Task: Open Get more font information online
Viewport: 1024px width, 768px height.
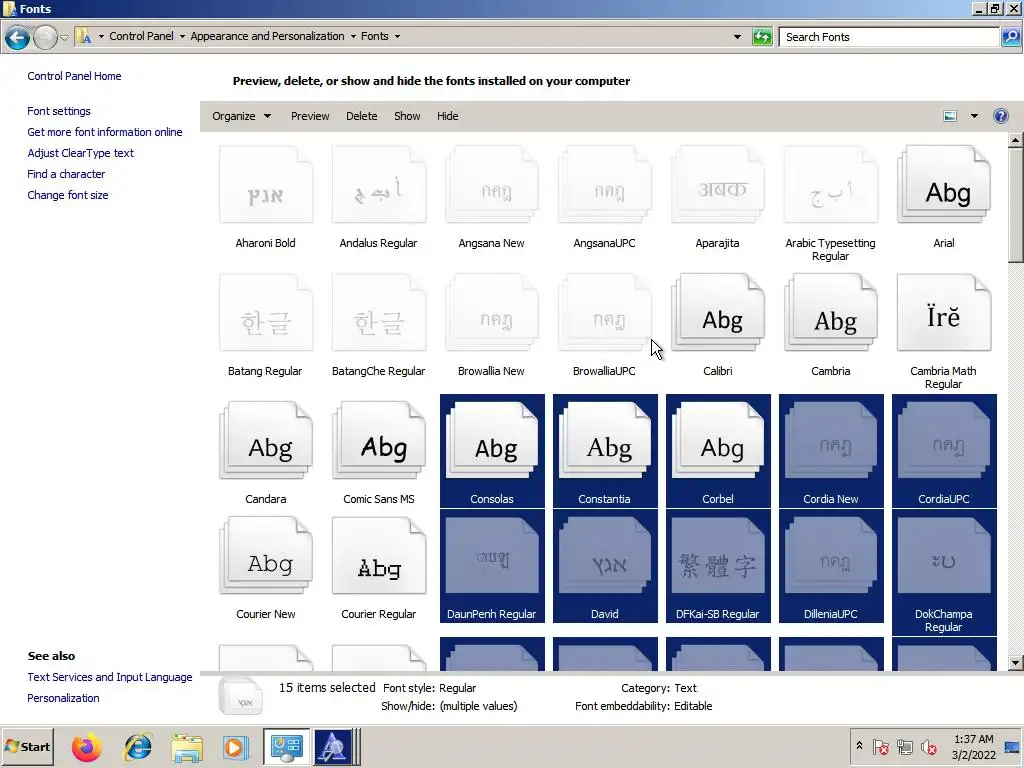Action: tap(105, 132)
